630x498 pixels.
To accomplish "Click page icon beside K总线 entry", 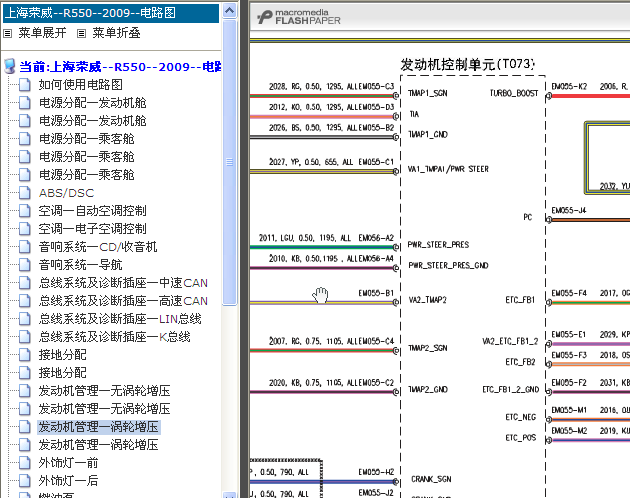I will [x=25, y=337].
